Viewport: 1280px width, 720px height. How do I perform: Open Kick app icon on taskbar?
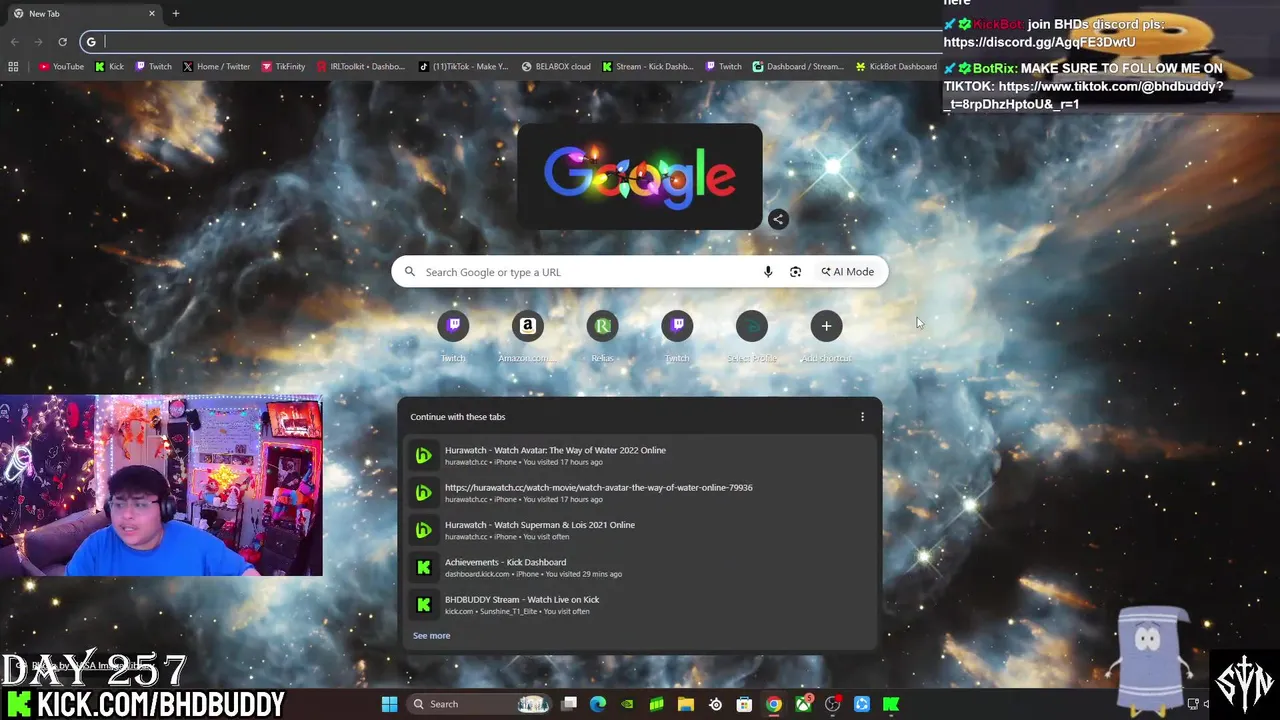click(x=890, y=704)
